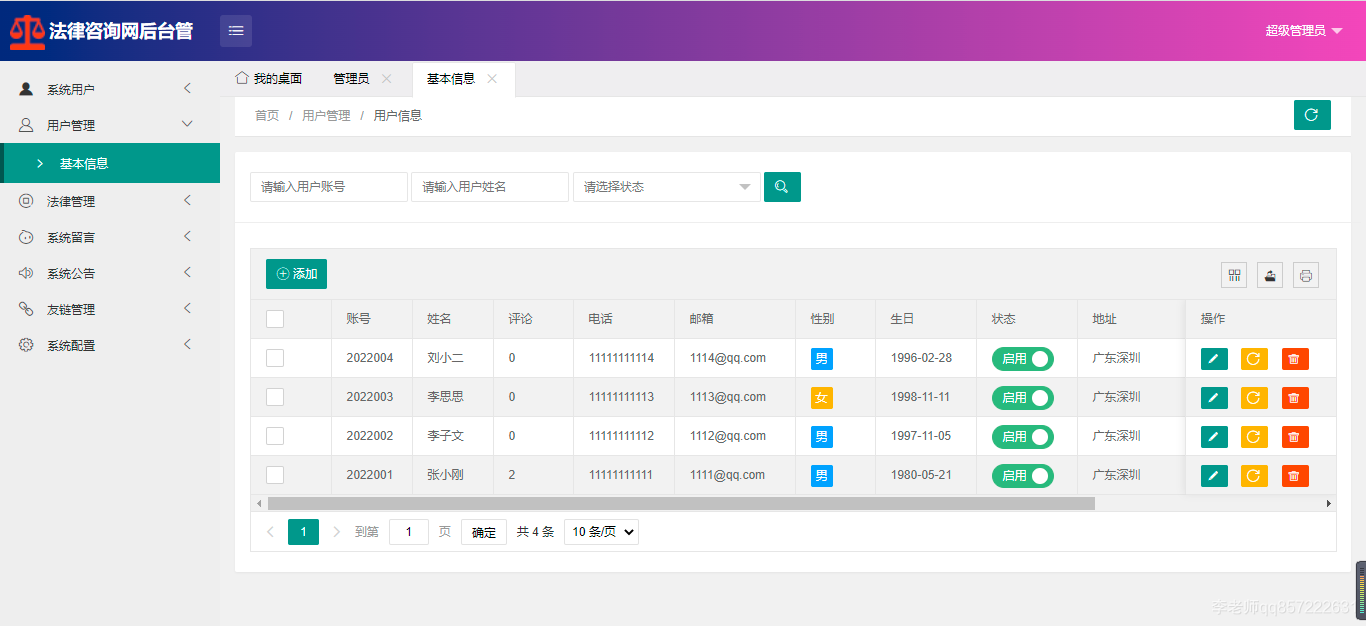Delete user 李思思 with trash icon
This screenshot has height=626, width=1366.
[x=1295, y=398]
